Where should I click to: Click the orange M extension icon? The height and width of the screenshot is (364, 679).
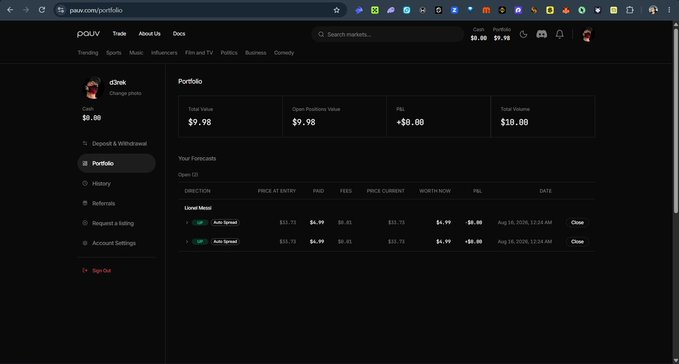pos(486,10)
